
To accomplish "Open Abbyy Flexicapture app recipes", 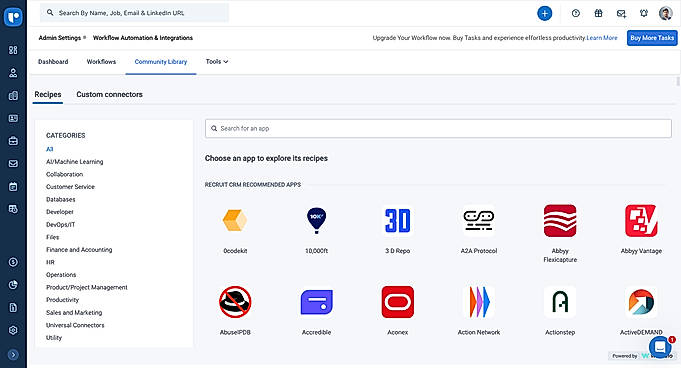I will (x=560, y=221).
